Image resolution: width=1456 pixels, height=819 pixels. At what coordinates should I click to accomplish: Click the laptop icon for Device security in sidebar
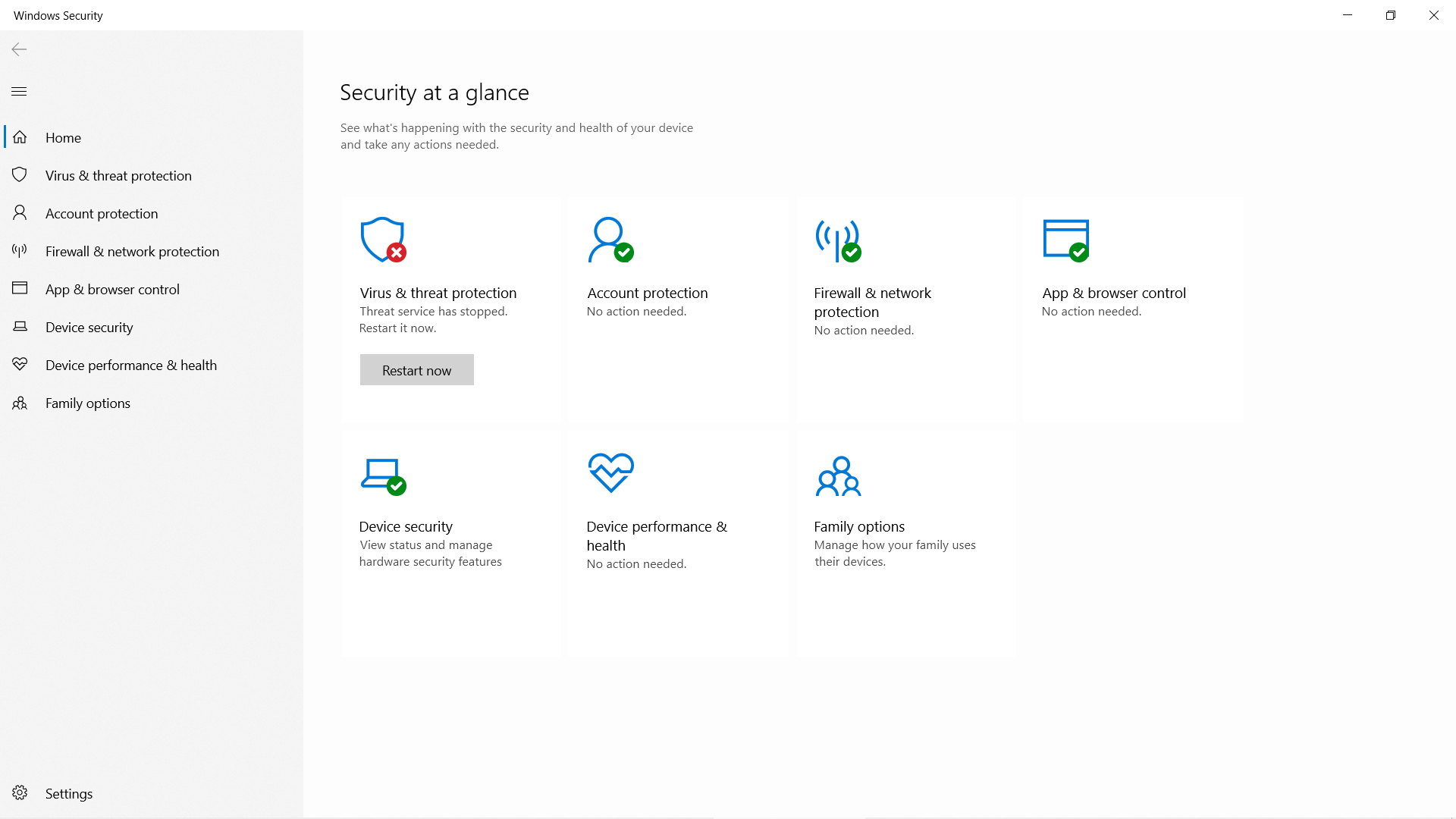point(20,327)
